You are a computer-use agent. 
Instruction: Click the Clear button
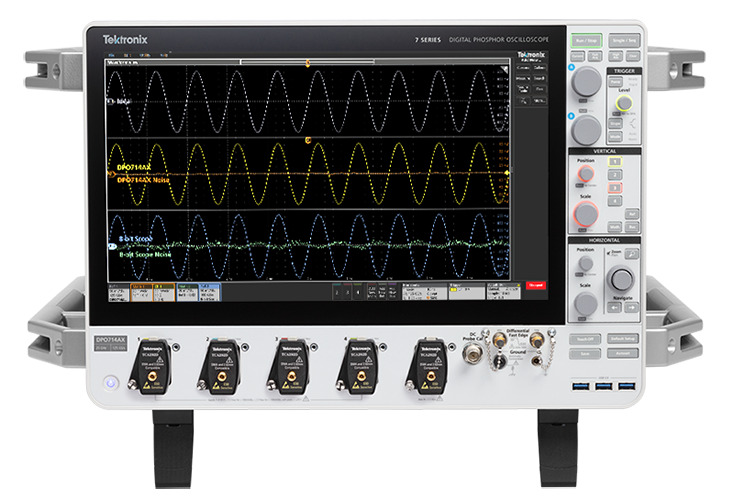click(632, 57)
